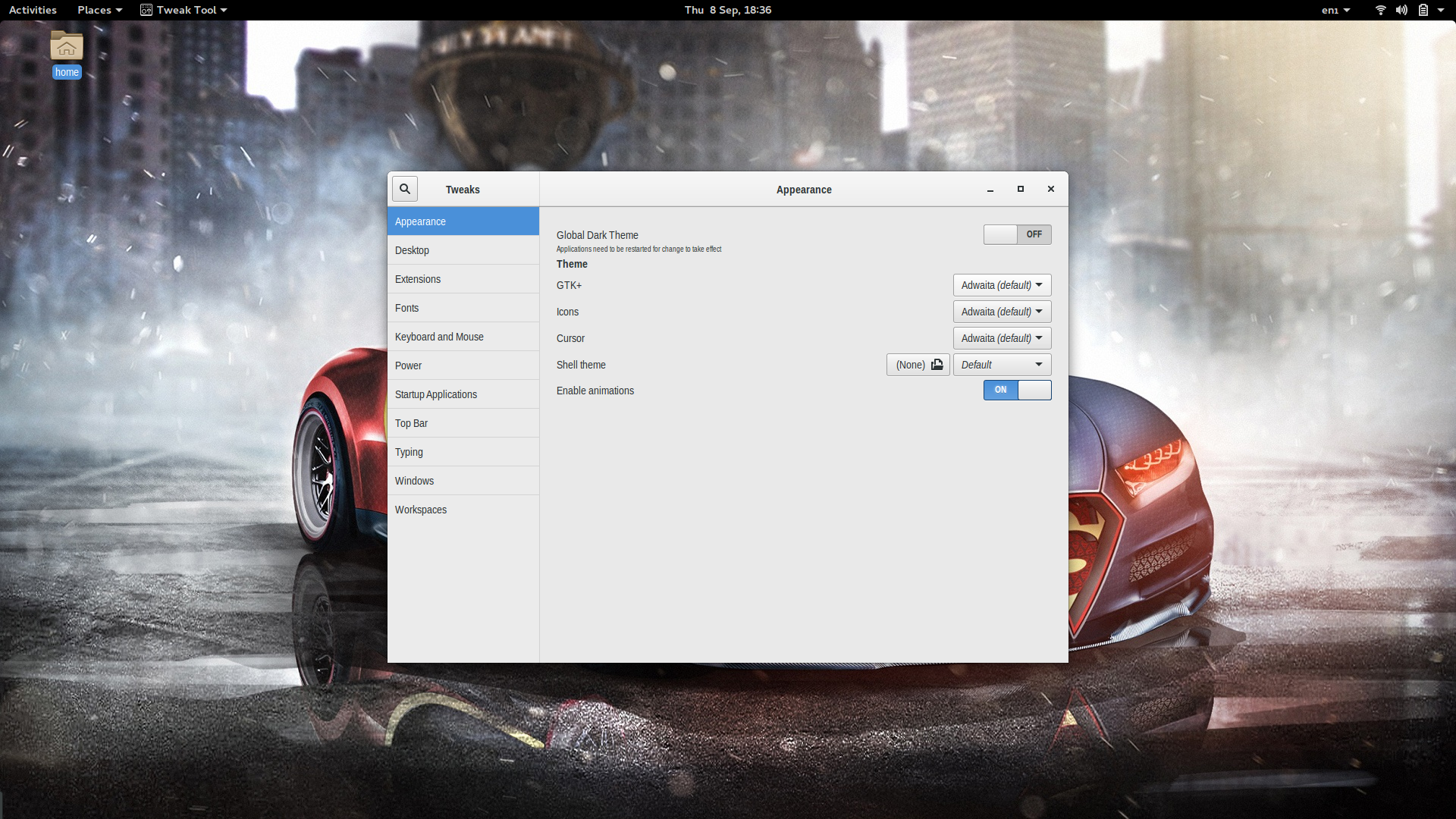Viewport: 1456px width, 819px height.
Task: Select the Desktop sidebar category
Action: coord(463,250)
